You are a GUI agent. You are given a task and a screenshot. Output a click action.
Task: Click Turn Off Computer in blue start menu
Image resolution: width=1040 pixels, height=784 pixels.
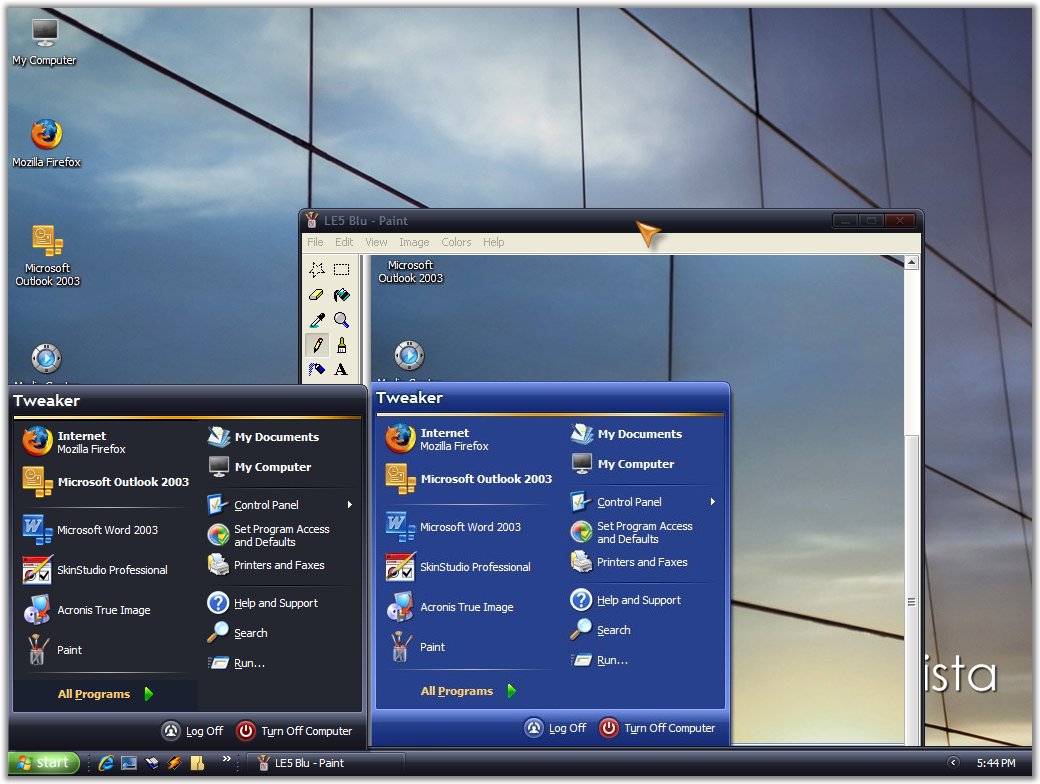tap(657, 728)
